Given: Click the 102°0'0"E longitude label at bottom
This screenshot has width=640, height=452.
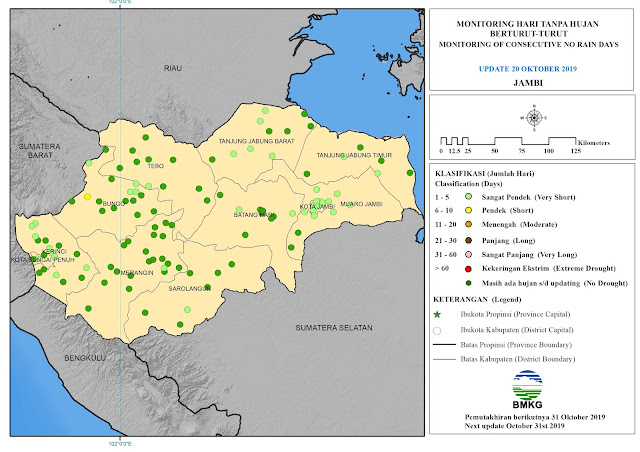Looking at the screenshot, I should [x=120, y=444].
